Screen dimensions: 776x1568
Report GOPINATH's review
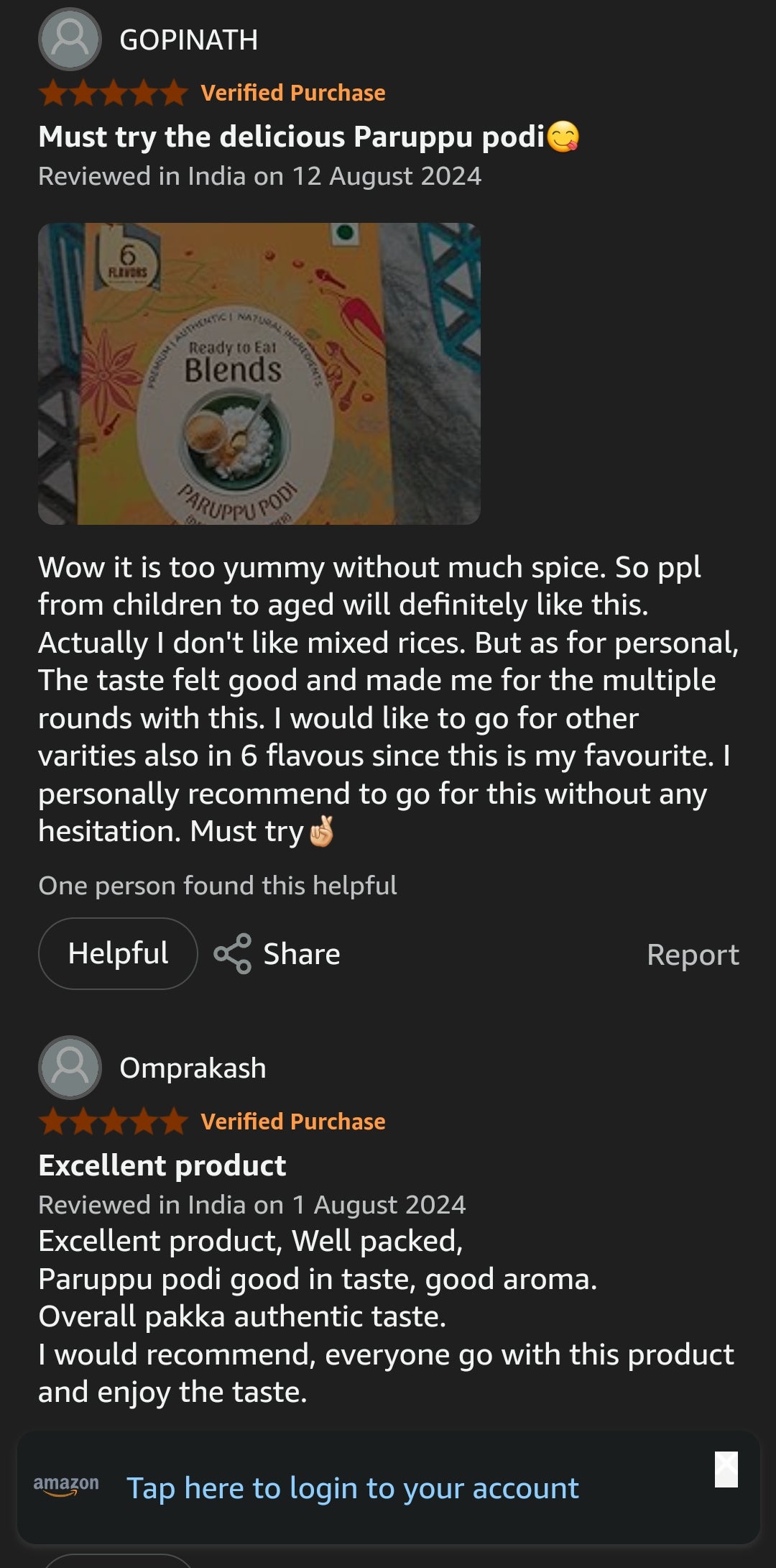point(693,955)
